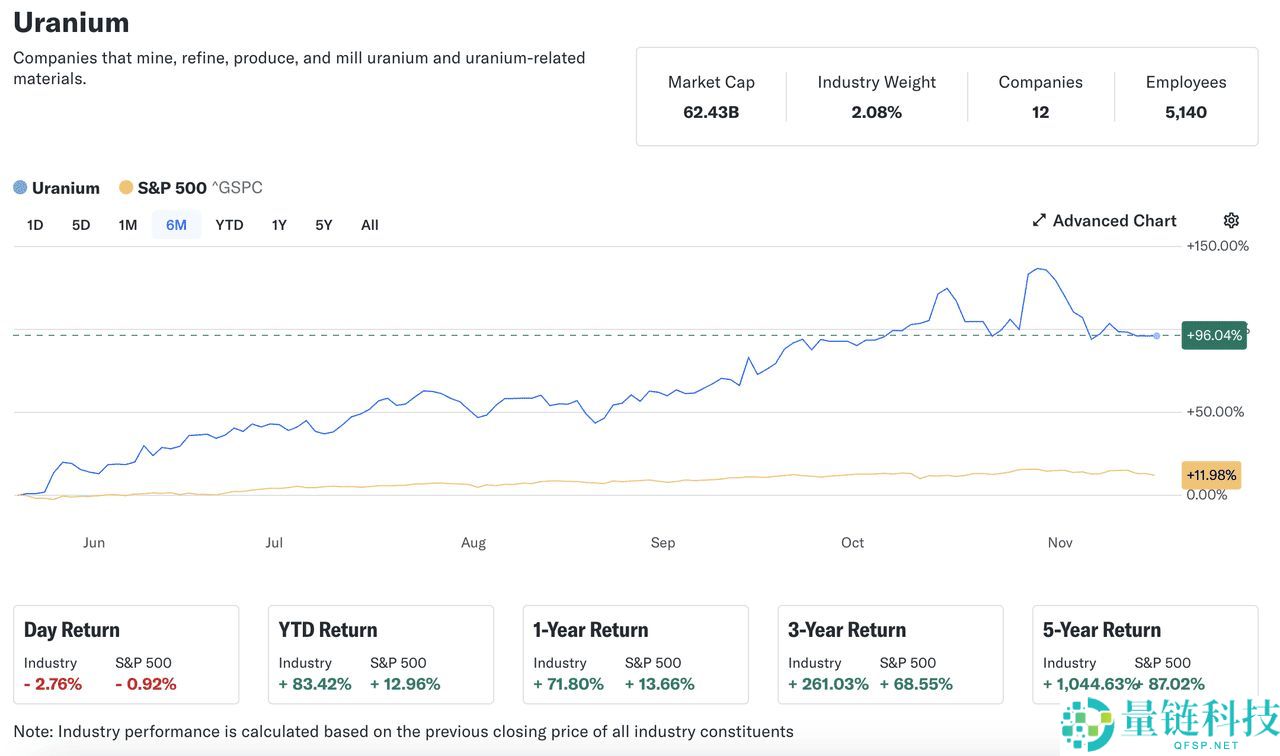This screenshot has width=1280, height=756.
Task: Open the Advanced Chart link
Action: tap(1114, 220)
